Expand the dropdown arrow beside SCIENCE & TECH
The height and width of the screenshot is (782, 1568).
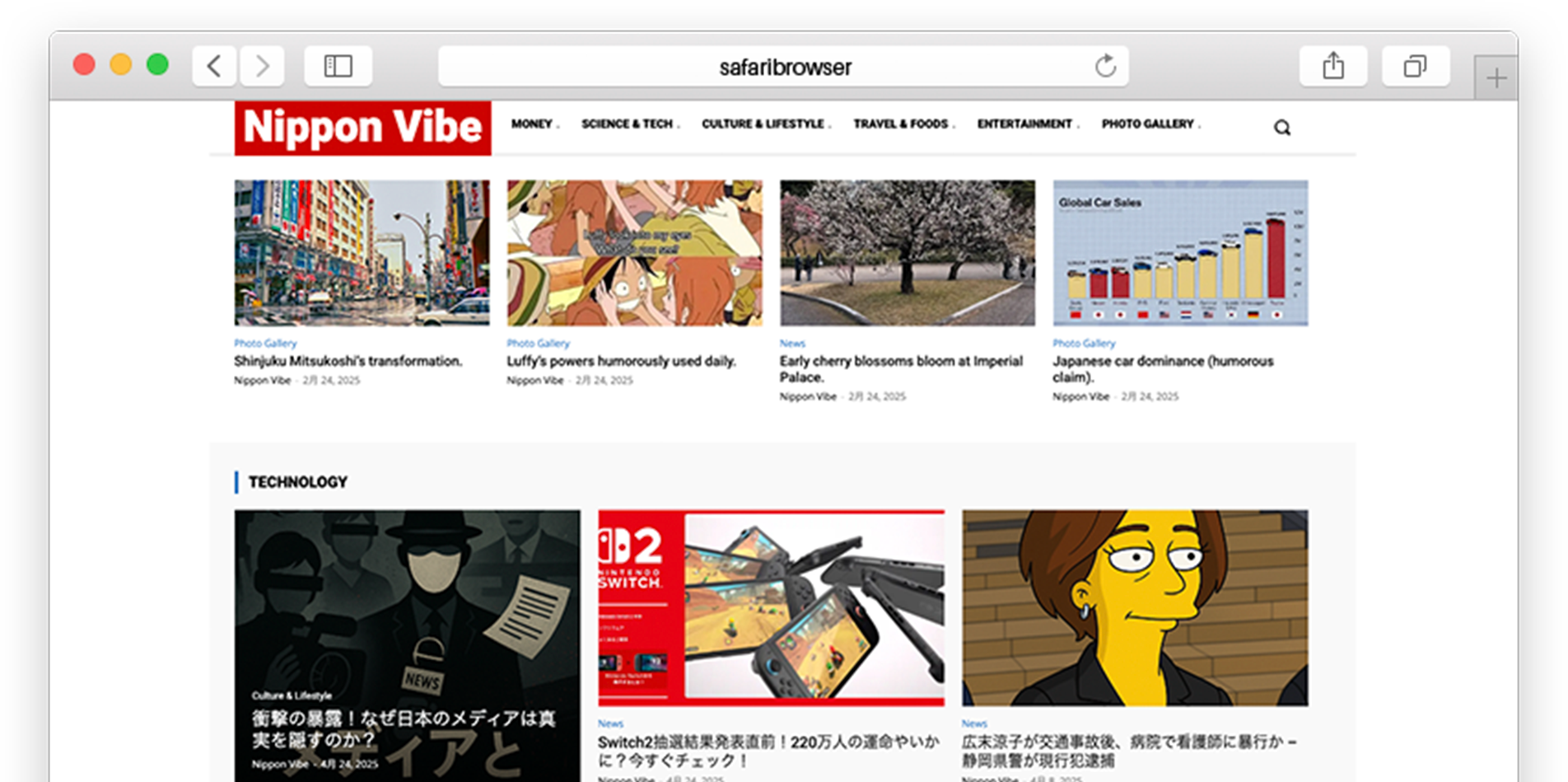(678, 126)
